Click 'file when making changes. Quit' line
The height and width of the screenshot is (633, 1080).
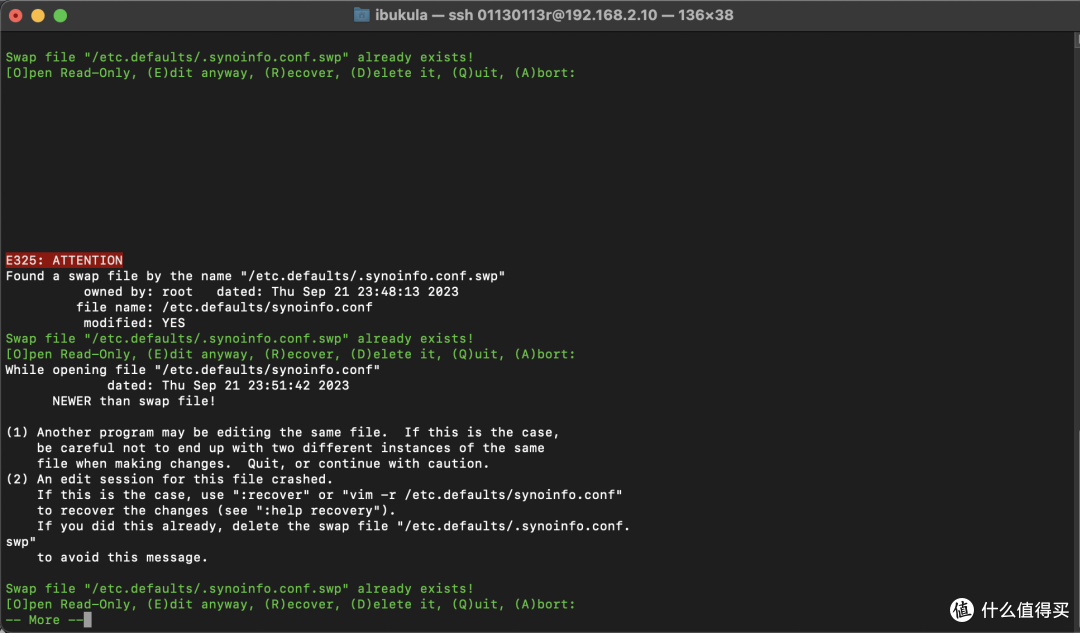(x=263, y=464)
